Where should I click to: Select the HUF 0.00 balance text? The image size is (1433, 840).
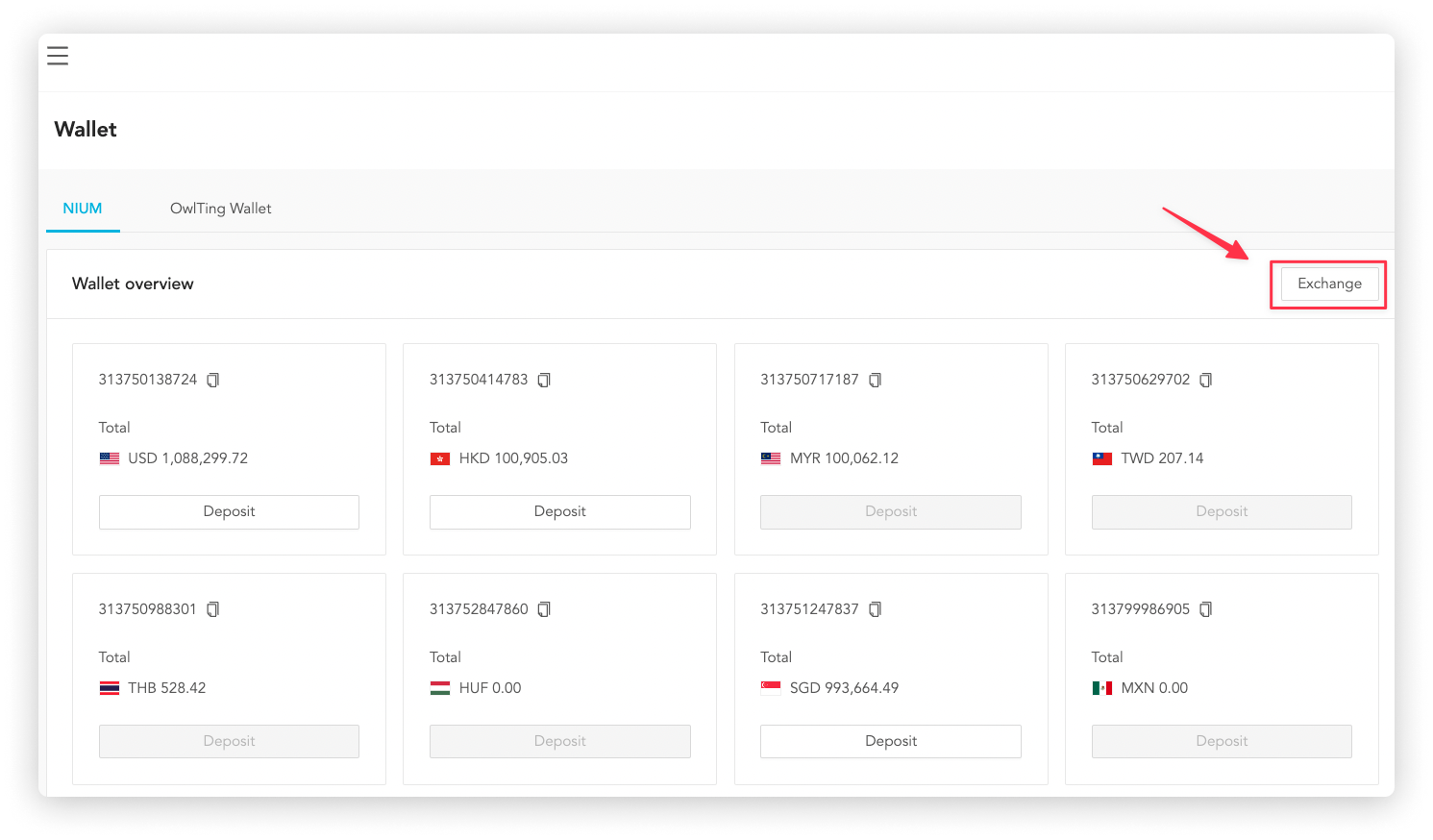[490, 688]
